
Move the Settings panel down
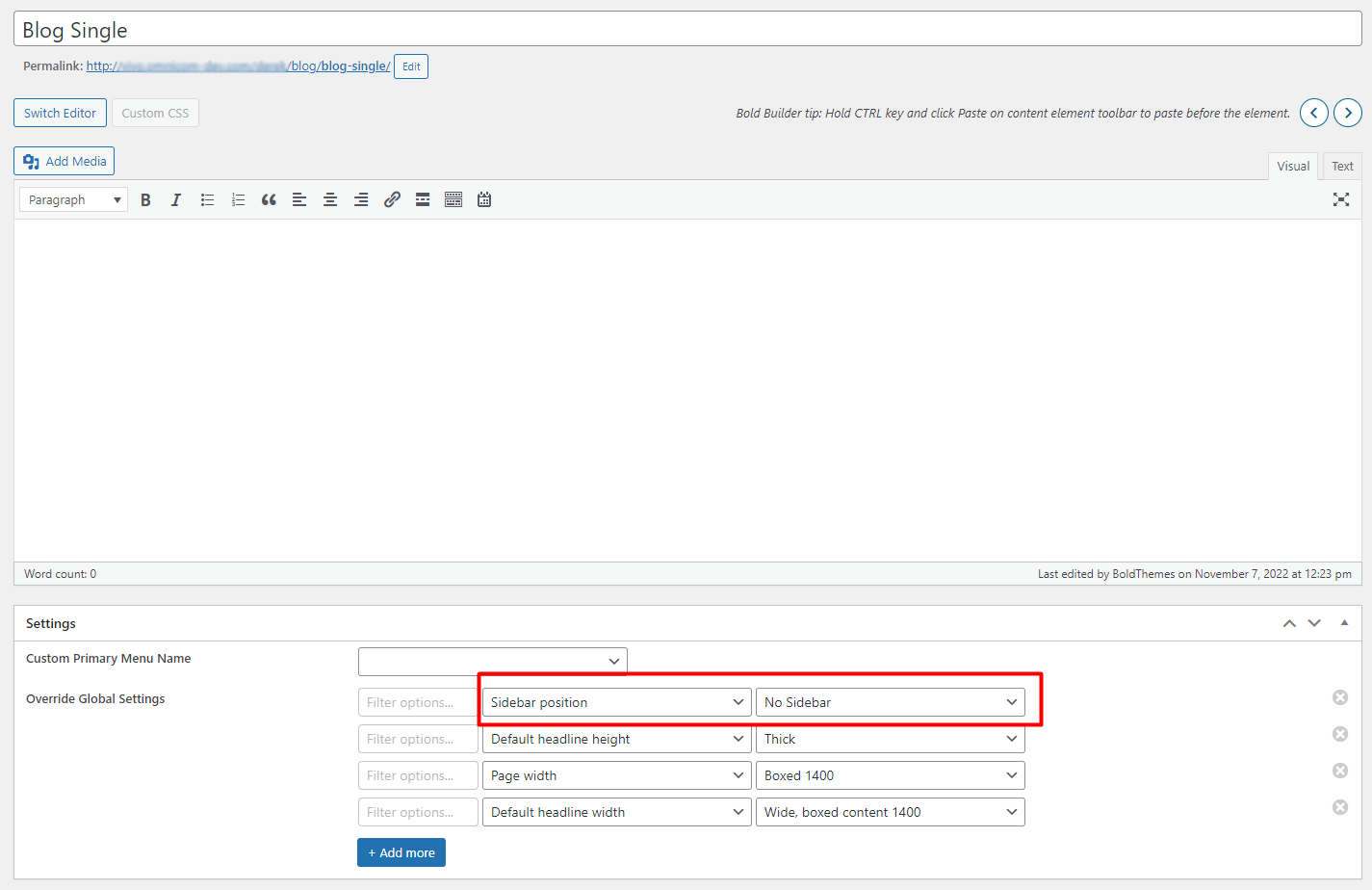[1314, 623]
